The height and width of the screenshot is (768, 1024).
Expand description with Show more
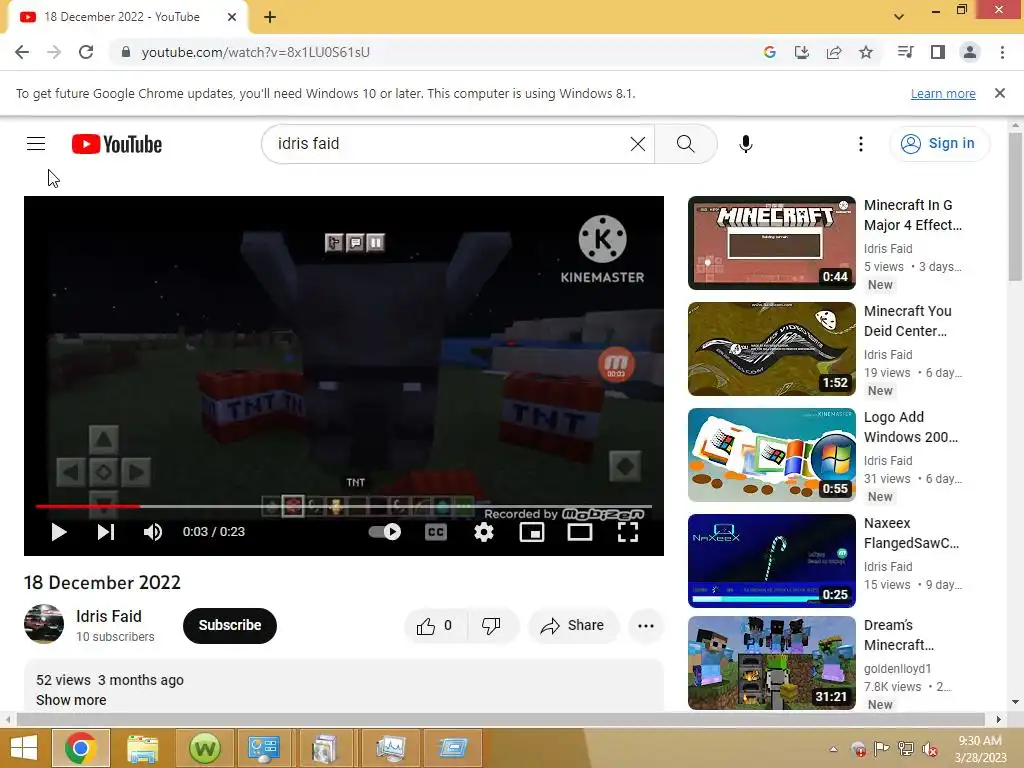pos(71,700)
